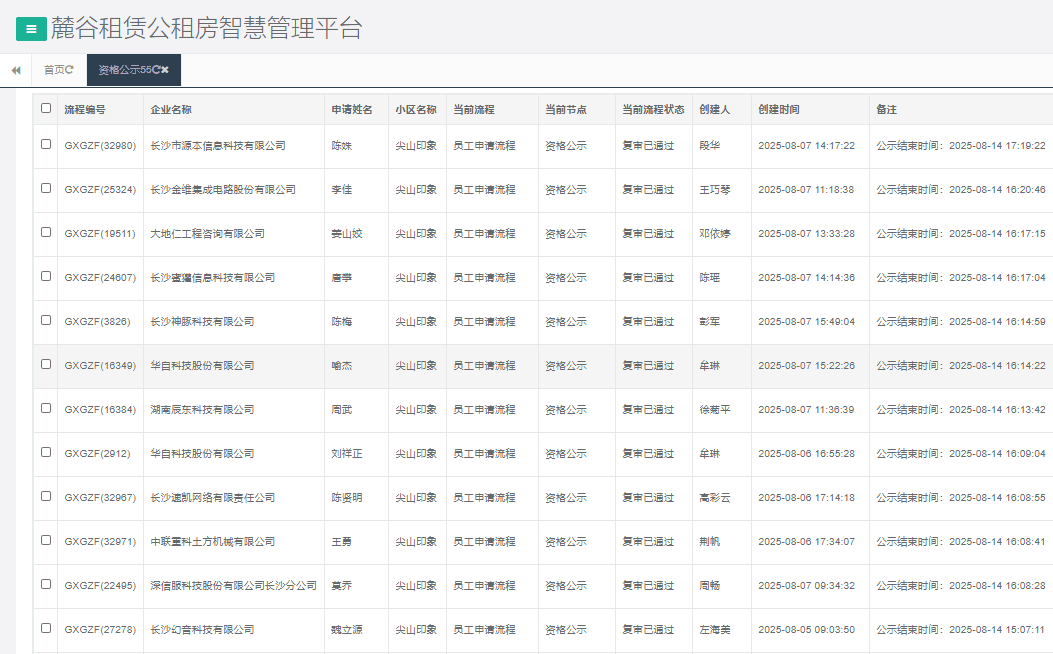Click the 当前流程状态 column header
The width and height of the screenshot is (1053, 654).
coord(653,109)
